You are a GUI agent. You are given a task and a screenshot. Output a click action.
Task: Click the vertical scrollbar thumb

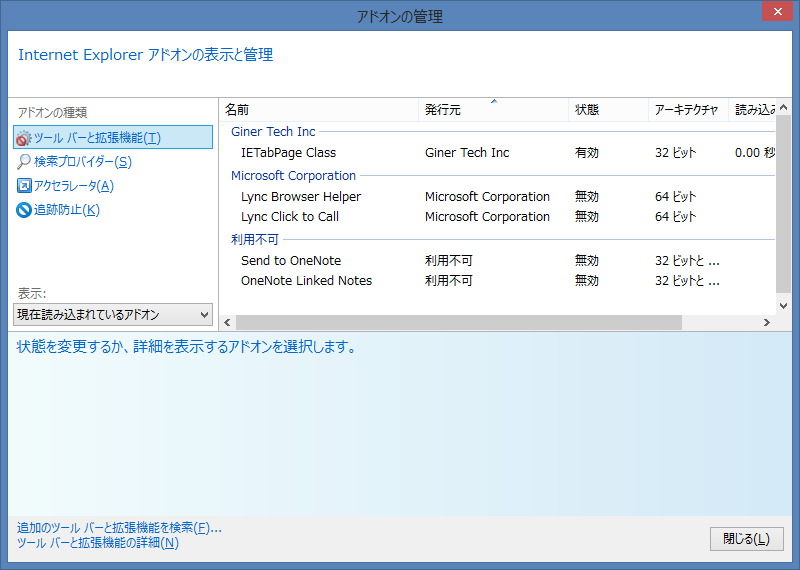(784, 204)
